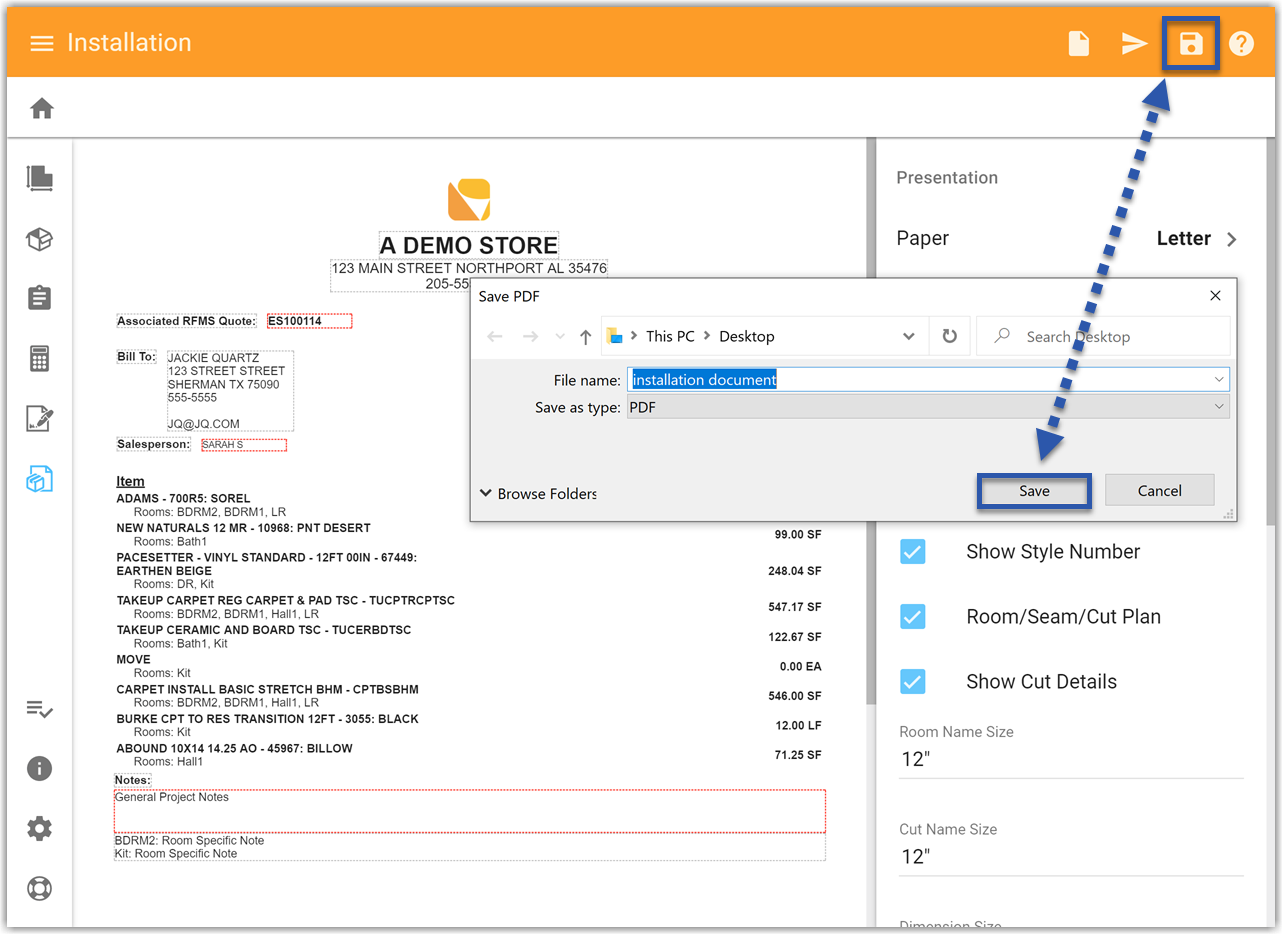The image size is (1283, 935).
Task: Go to the home icon
Action: click(41, 108)
